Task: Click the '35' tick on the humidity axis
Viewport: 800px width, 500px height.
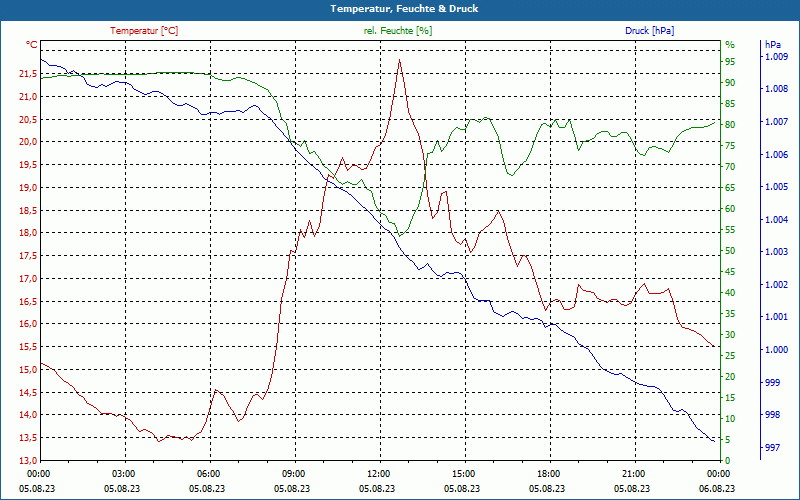Action: click(x=730, y=314)
